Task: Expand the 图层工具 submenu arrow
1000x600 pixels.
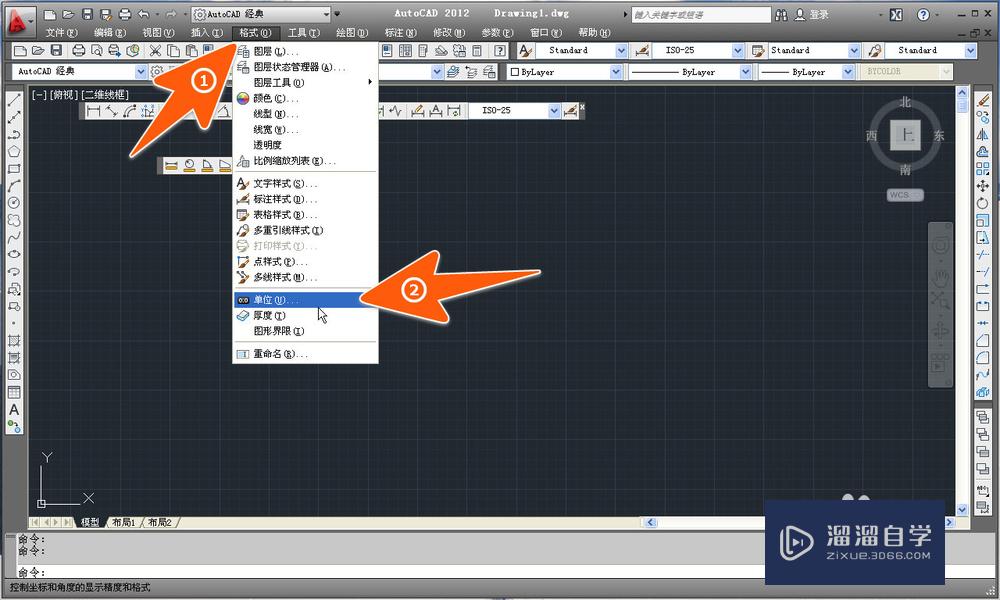Action: pyautogui.click(x=370, y=82)
